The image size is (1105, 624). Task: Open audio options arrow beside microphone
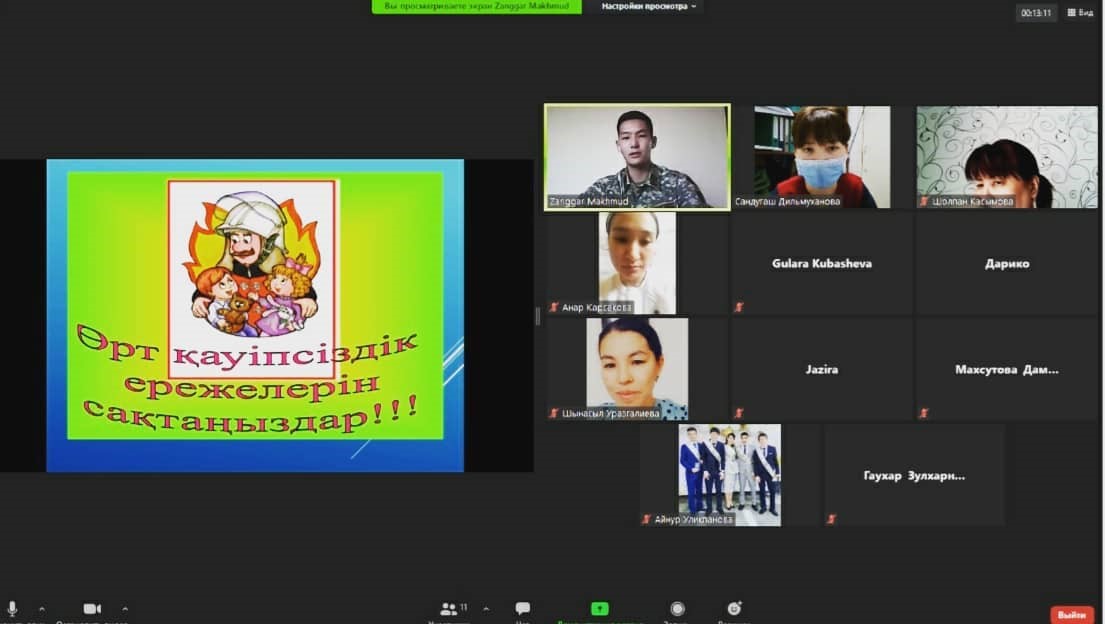tap(41, 608)
